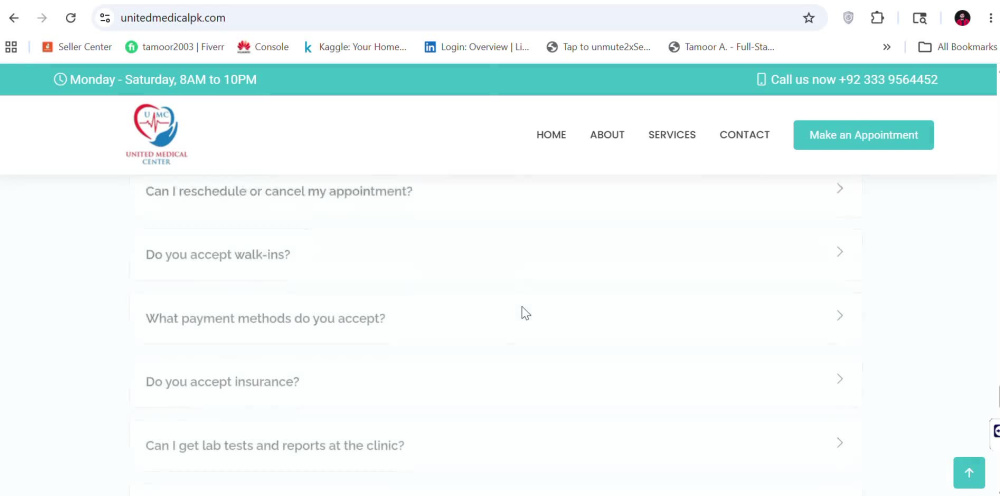Open 'Do you accept walk-ins?' question
This screenshot has width=1000, height=496.
[217, 254]
